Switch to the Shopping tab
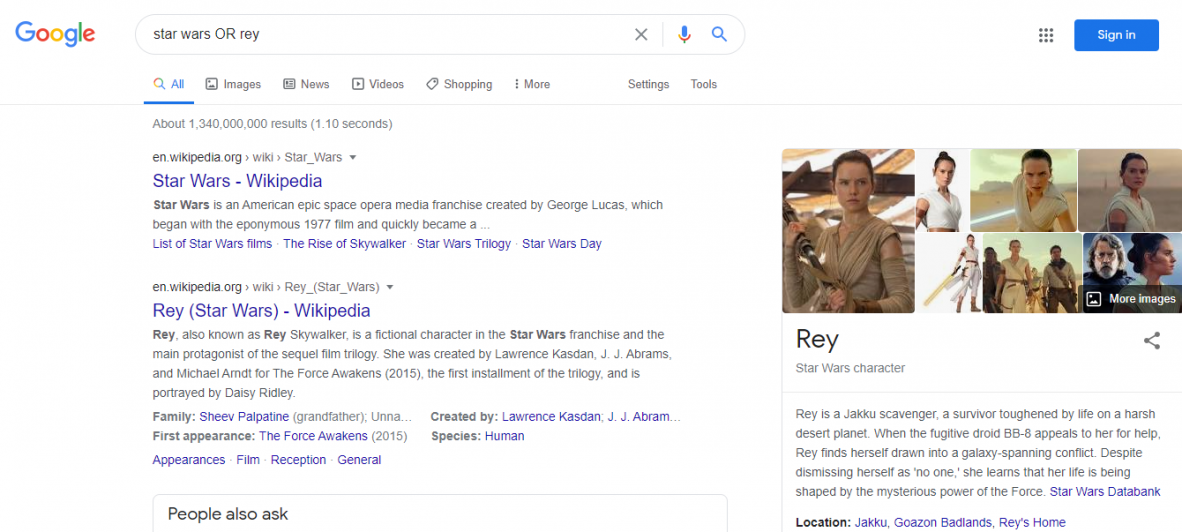 (x=459, y=84)
